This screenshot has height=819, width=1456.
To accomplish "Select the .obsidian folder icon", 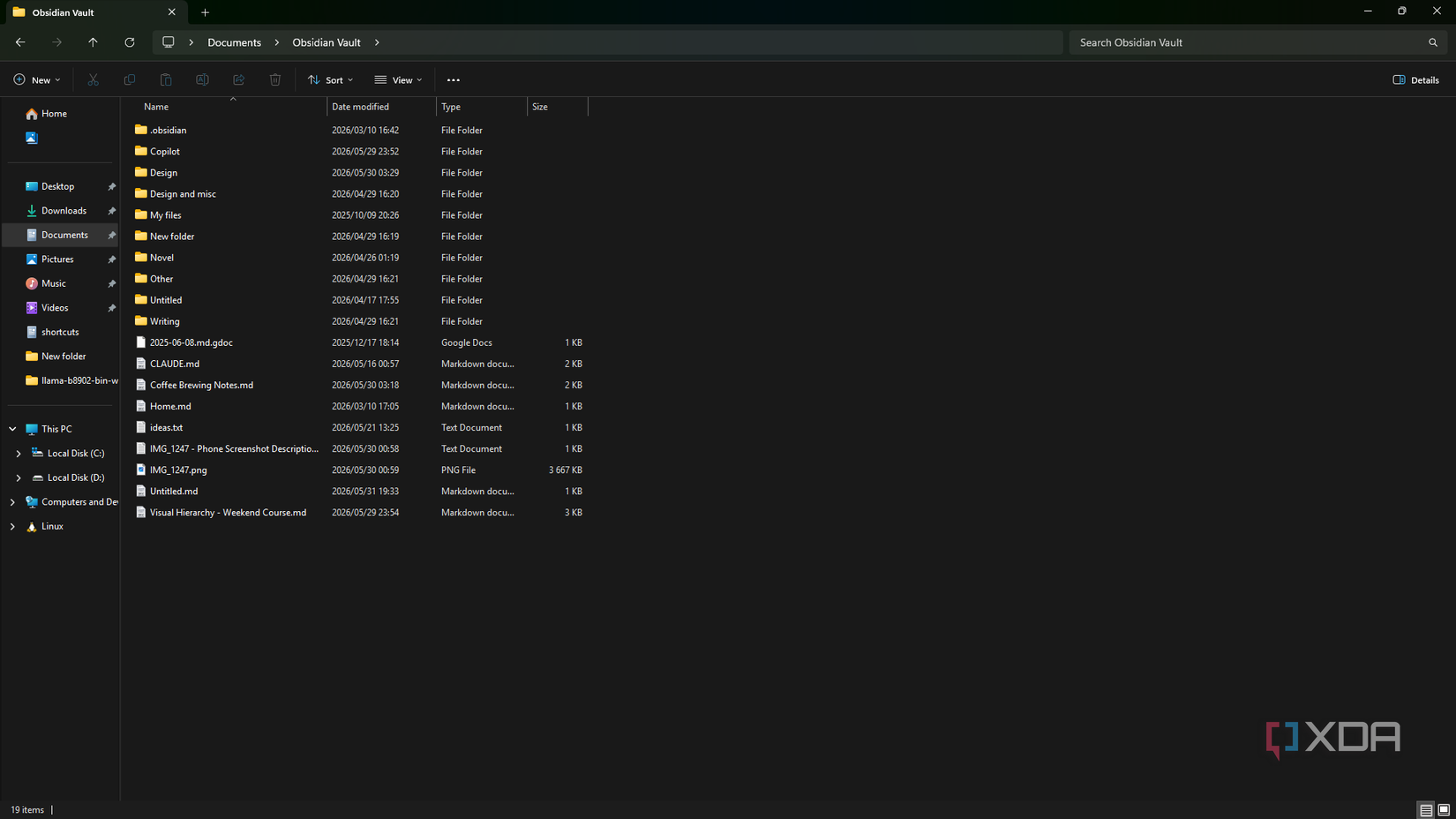I will tap(140, 130).
